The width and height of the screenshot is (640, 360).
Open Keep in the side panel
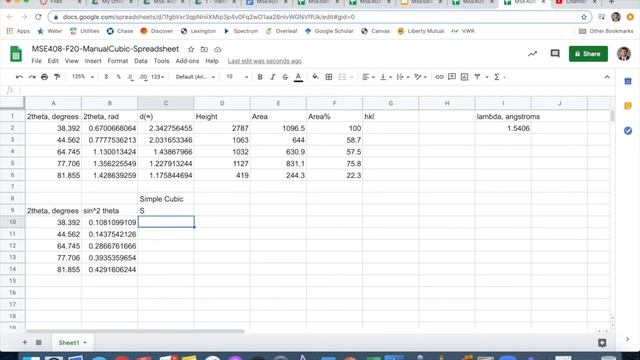pos(628,106)
